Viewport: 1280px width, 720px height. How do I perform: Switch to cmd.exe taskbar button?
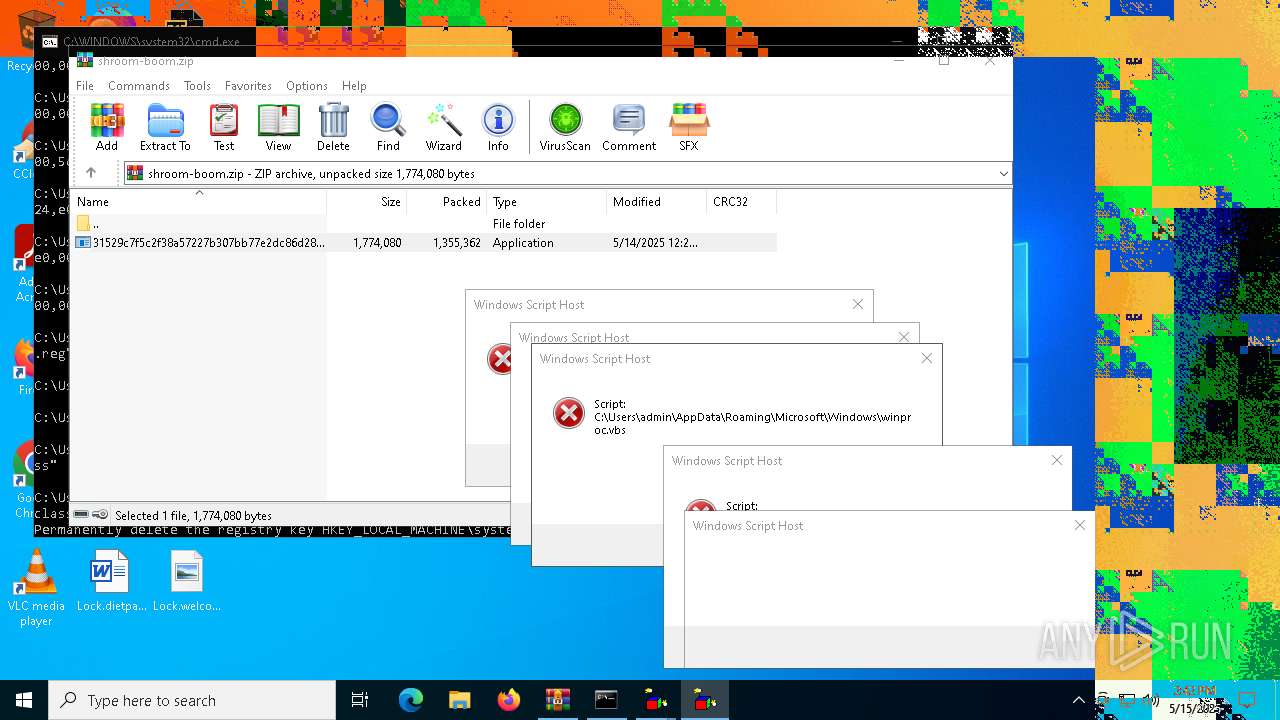[607, 700]
